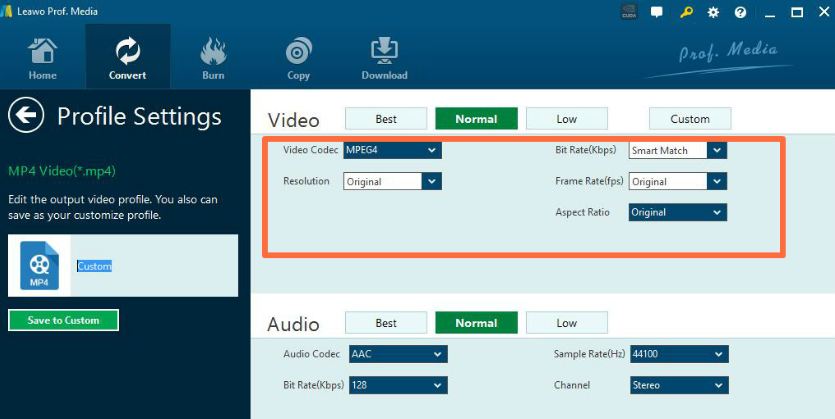
Task: Click the Sample Rate(Hz) label
Action: point(590,354)
